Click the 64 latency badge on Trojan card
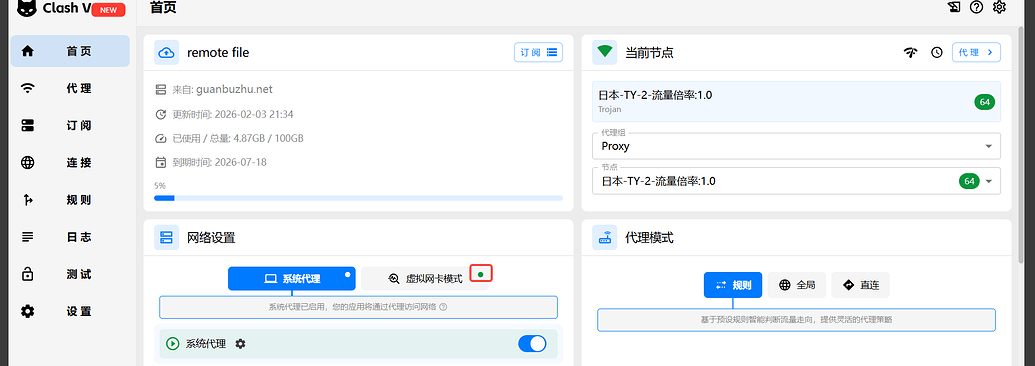The width and height of the screenshot is (1035, 366). pos(985,102)
